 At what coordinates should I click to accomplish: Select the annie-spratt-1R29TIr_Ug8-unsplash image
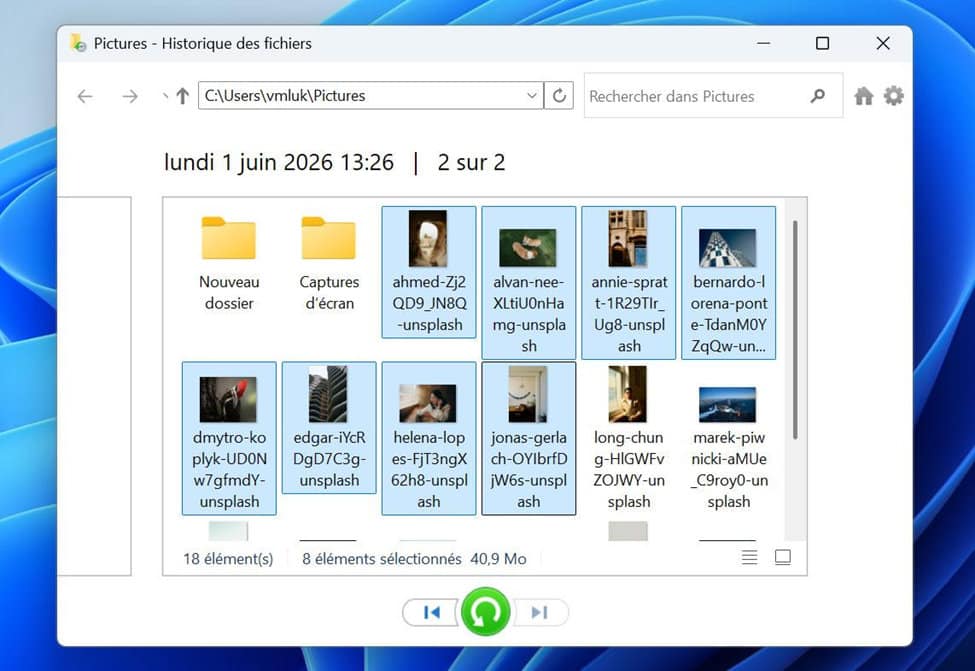(629, 283)
